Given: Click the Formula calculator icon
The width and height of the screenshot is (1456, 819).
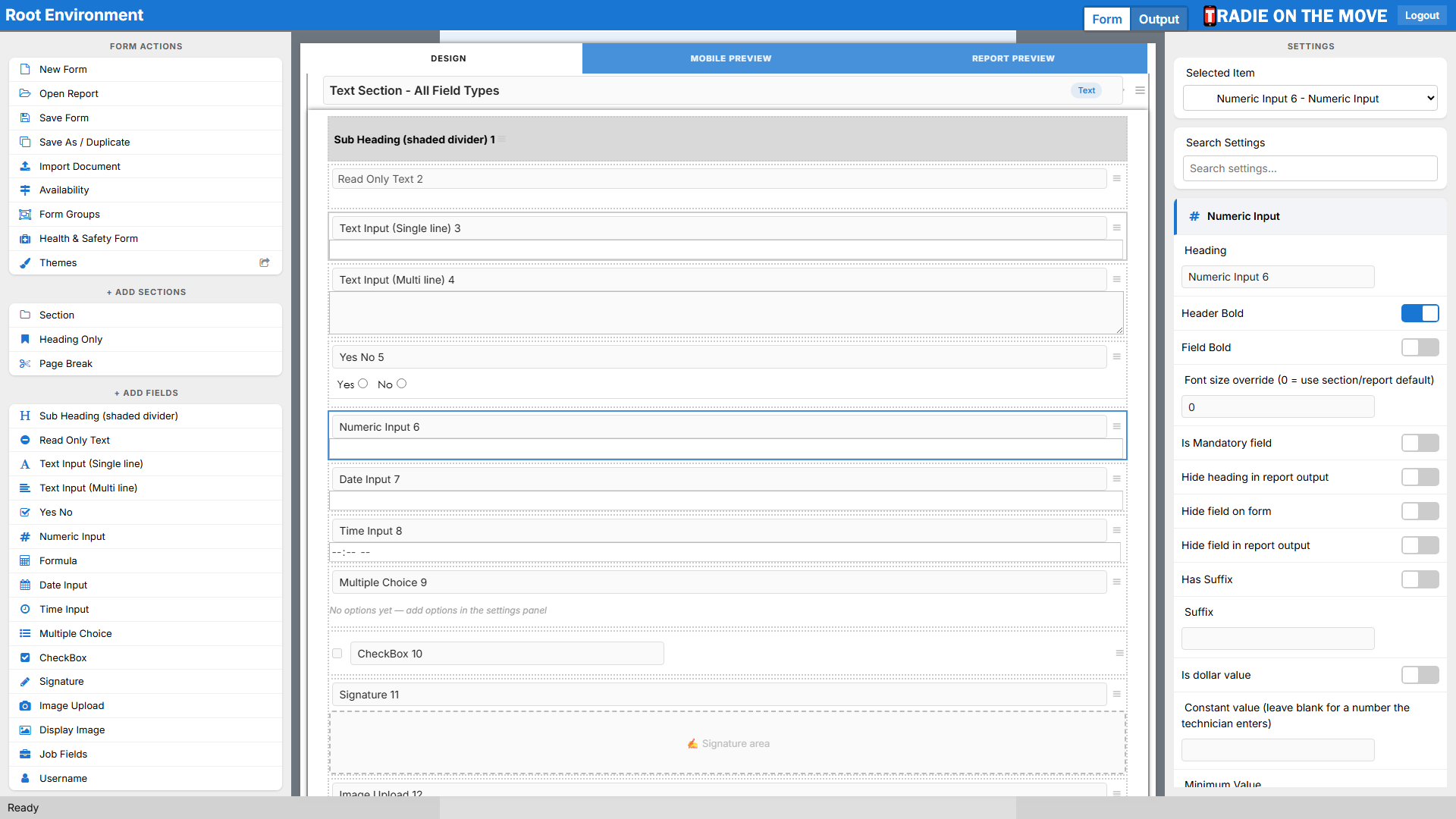Looking at the screenshot, I should [25, 561].
